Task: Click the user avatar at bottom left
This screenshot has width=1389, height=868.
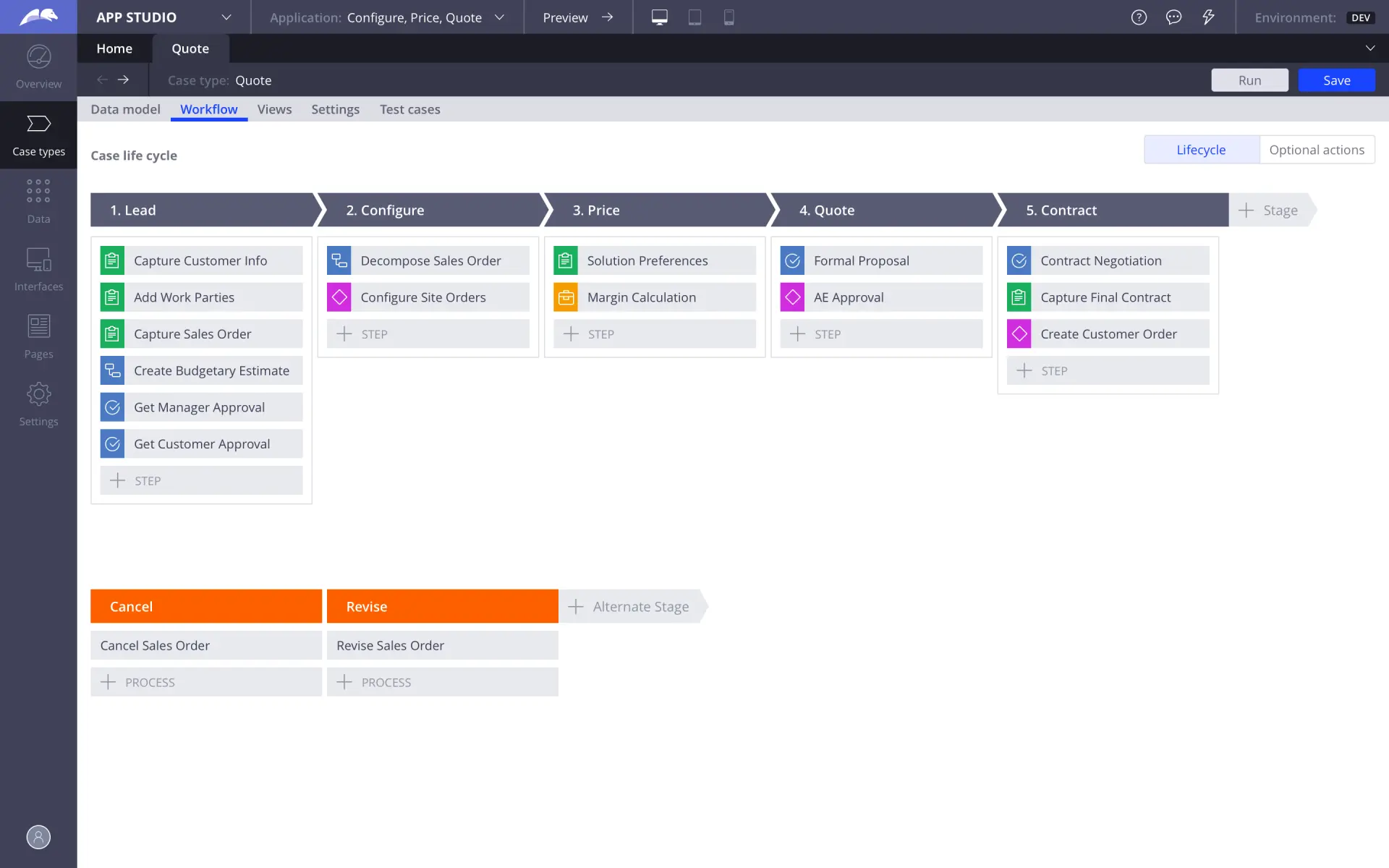Action: click(38, 837)
